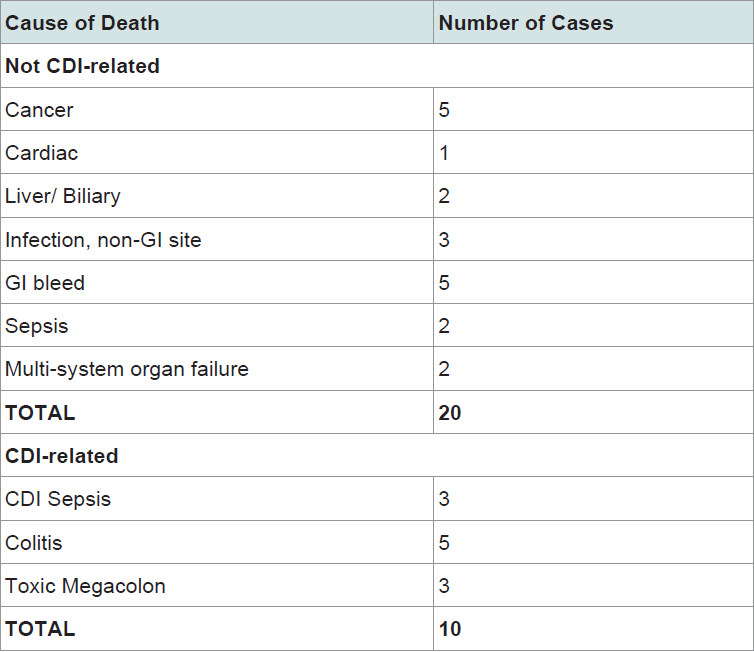Click the total value 10
The height and width of the screenshot is (652, 754).
pos(450,629)
